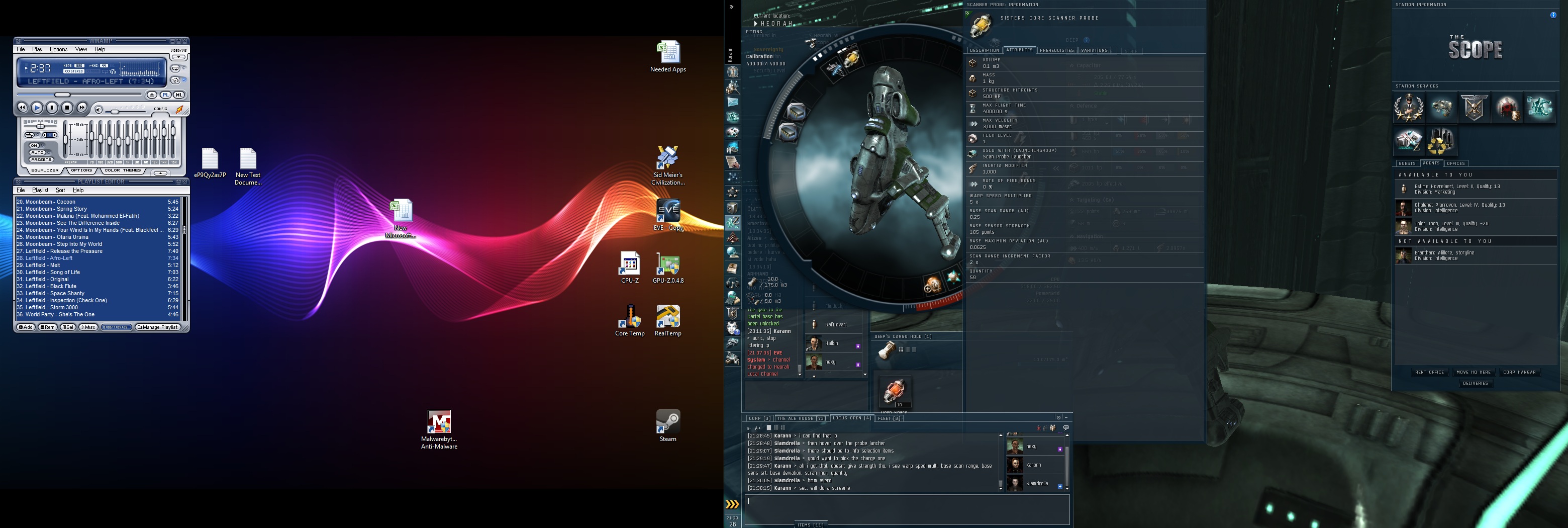Switch to the Variations tab
This screenshot has height=528, width=1568.
(x=1095, y=50)
